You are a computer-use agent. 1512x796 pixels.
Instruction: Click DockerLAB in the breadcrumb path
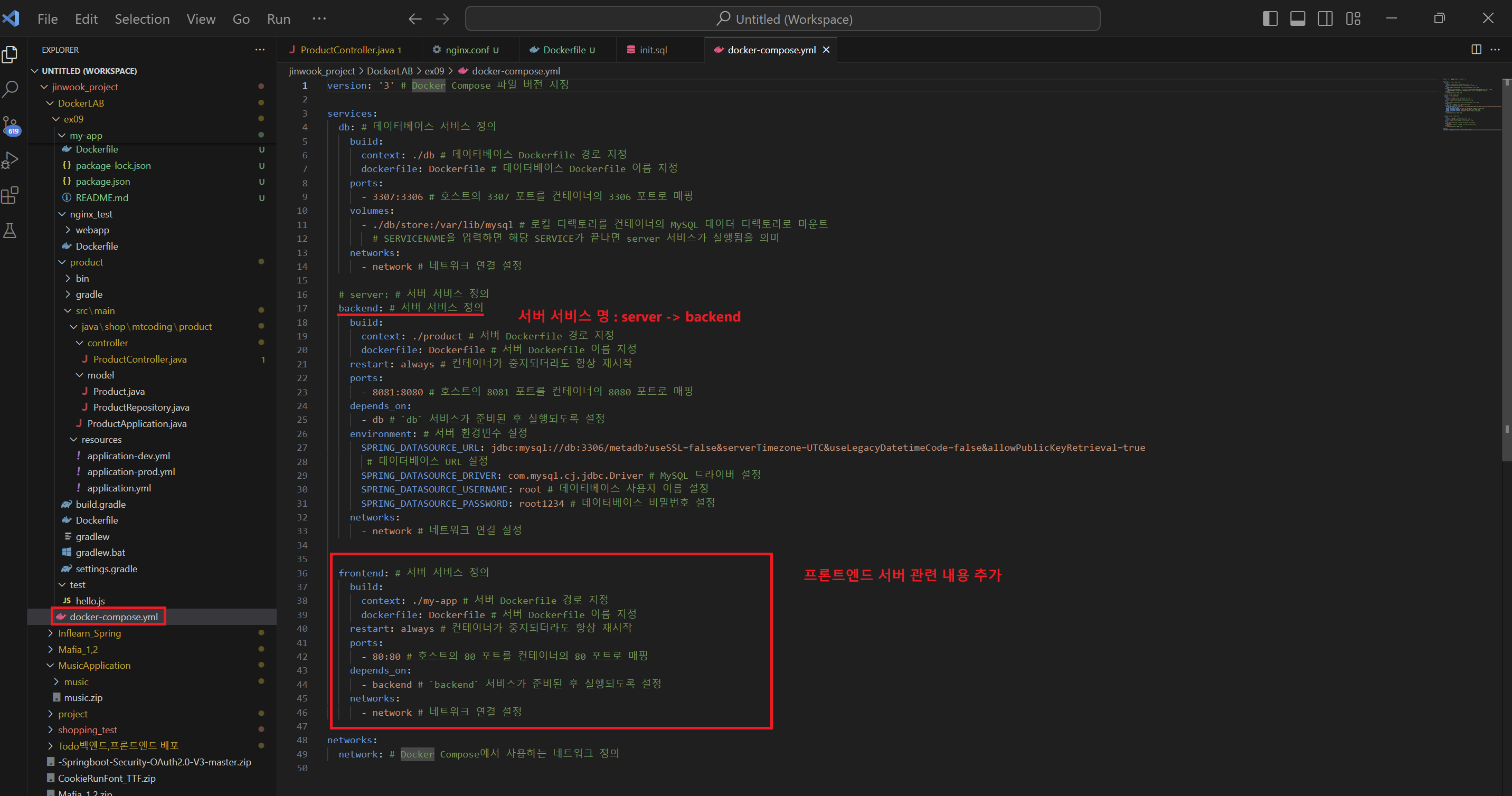[x=389, y=71]
